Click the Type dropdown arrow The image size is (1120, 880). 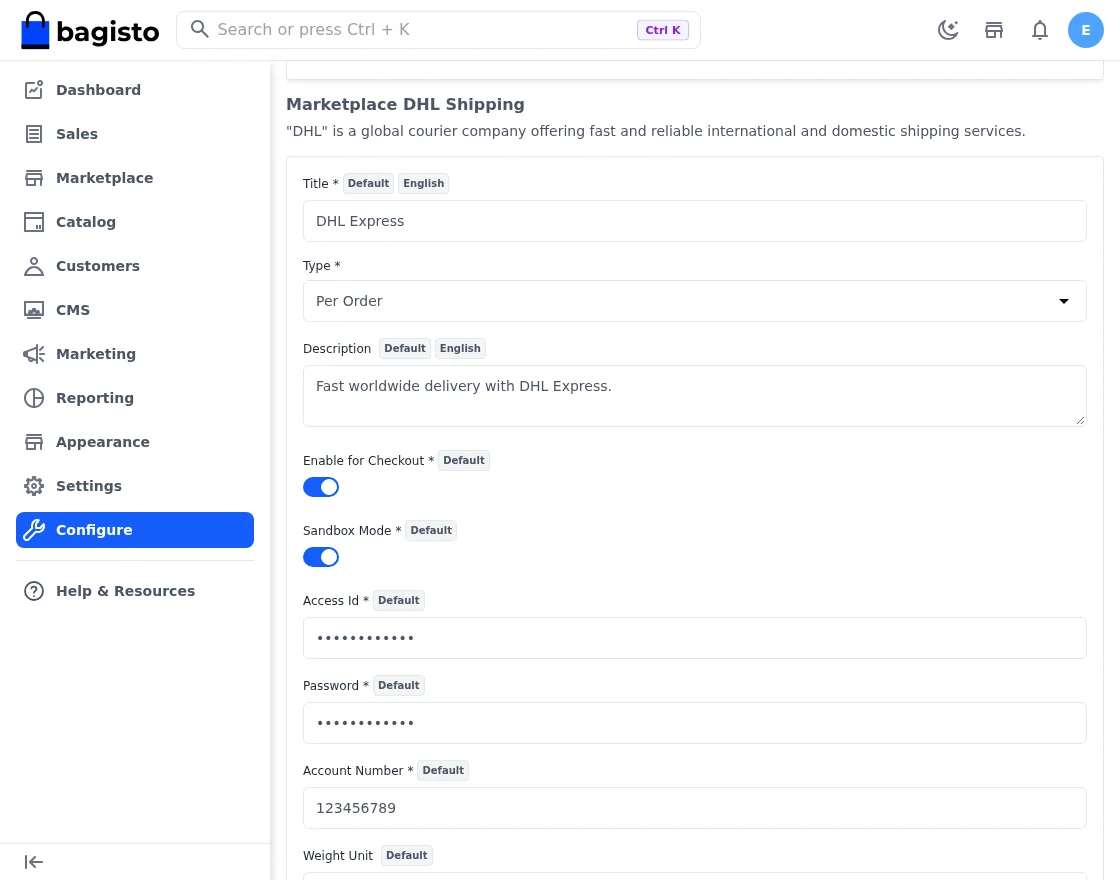pos(1064,301)
